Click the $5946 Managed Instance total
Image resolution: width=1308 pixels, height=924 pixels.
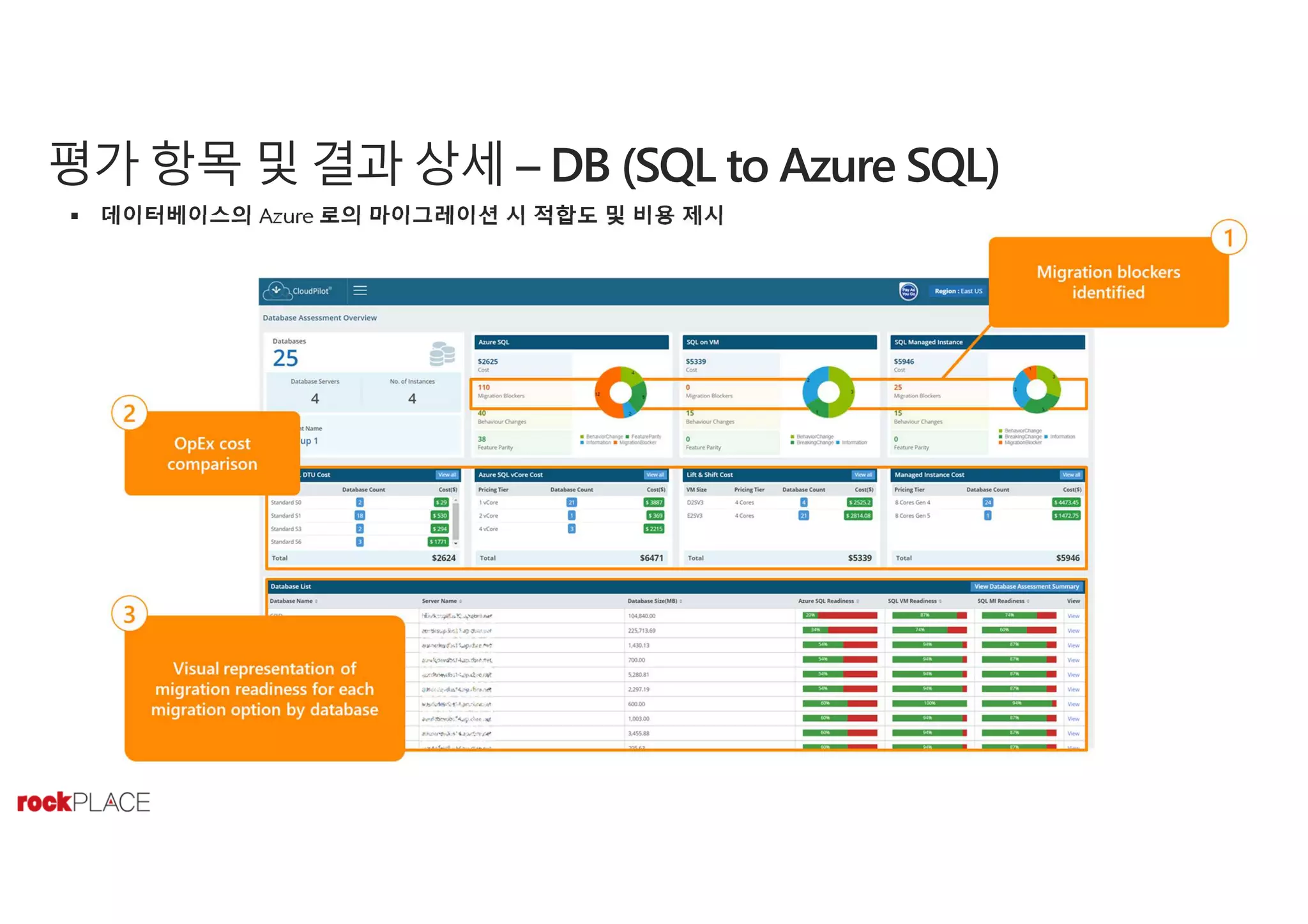point(1068,558)
